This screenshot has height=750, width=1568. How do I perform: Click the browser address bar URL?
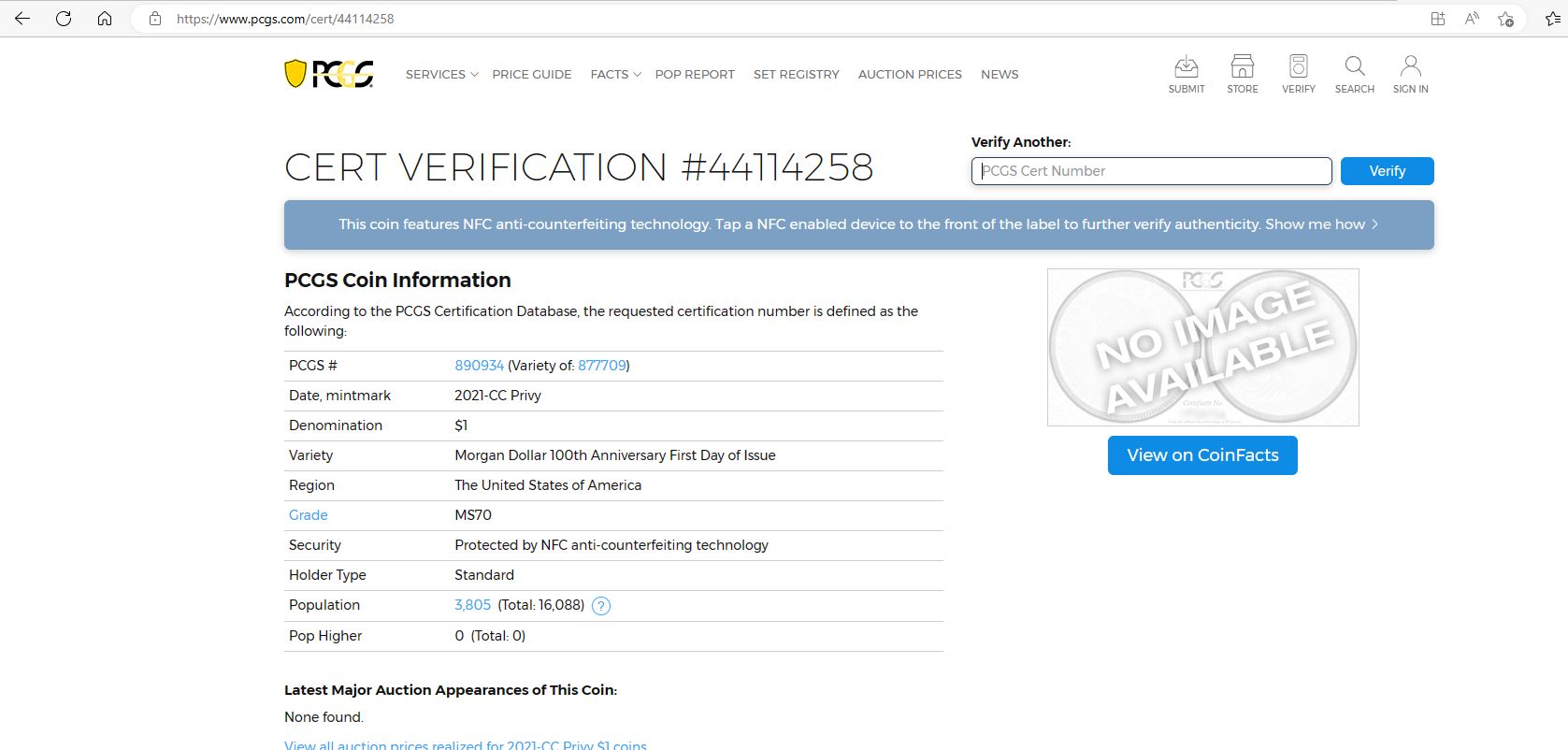[285, 19]
